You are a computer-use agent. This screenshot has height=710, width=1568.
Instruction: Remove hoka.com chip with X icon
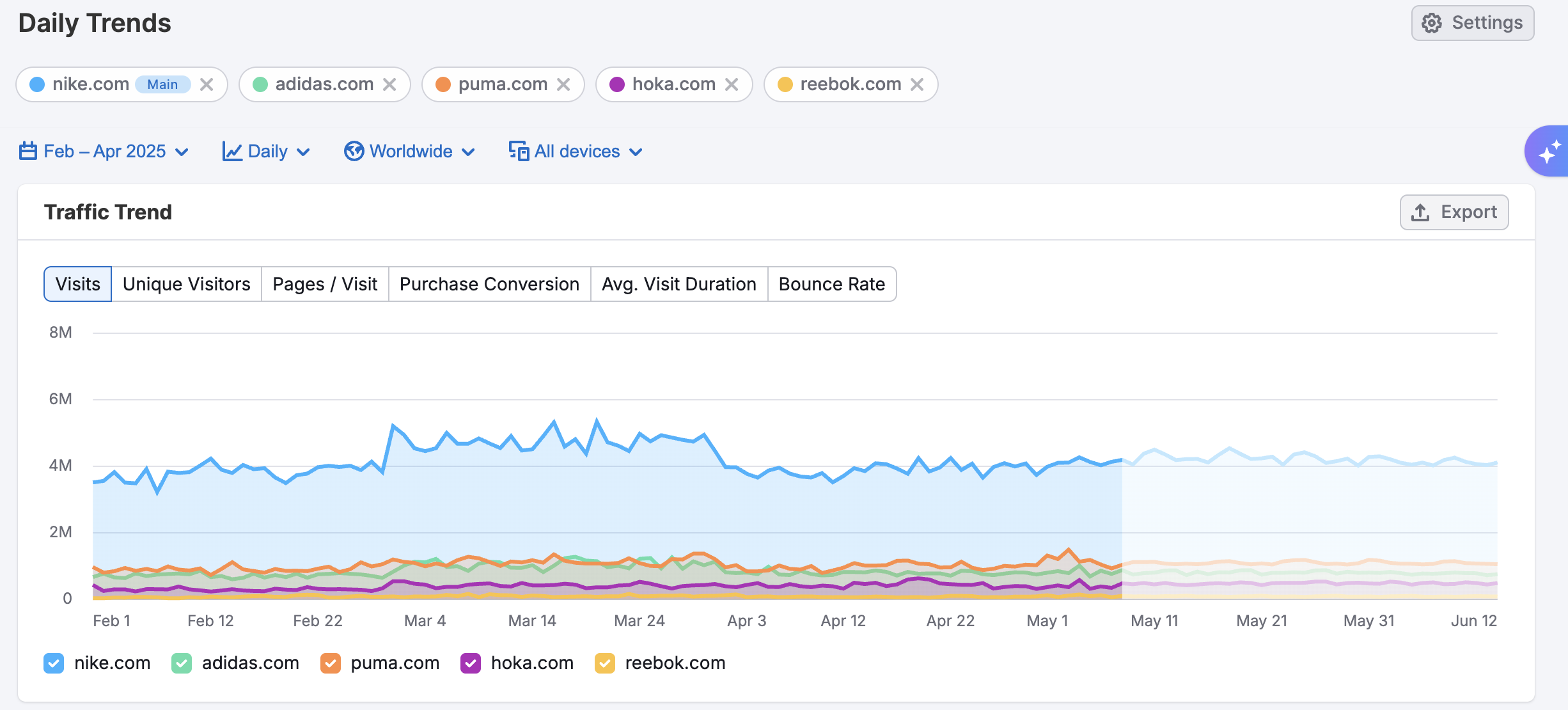coord(732,84)
